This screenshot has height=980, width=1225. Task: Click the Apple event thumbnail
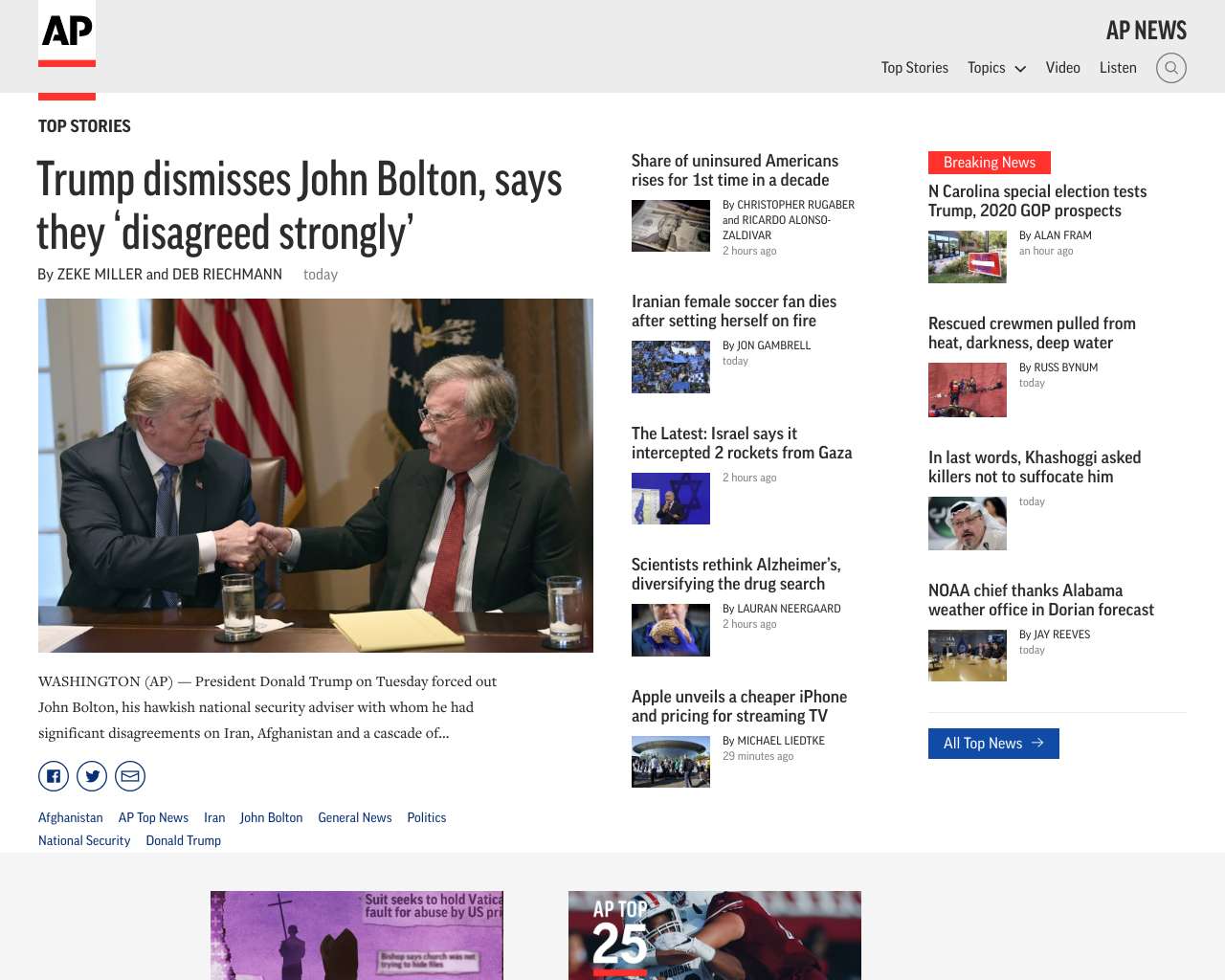(671, 762)
